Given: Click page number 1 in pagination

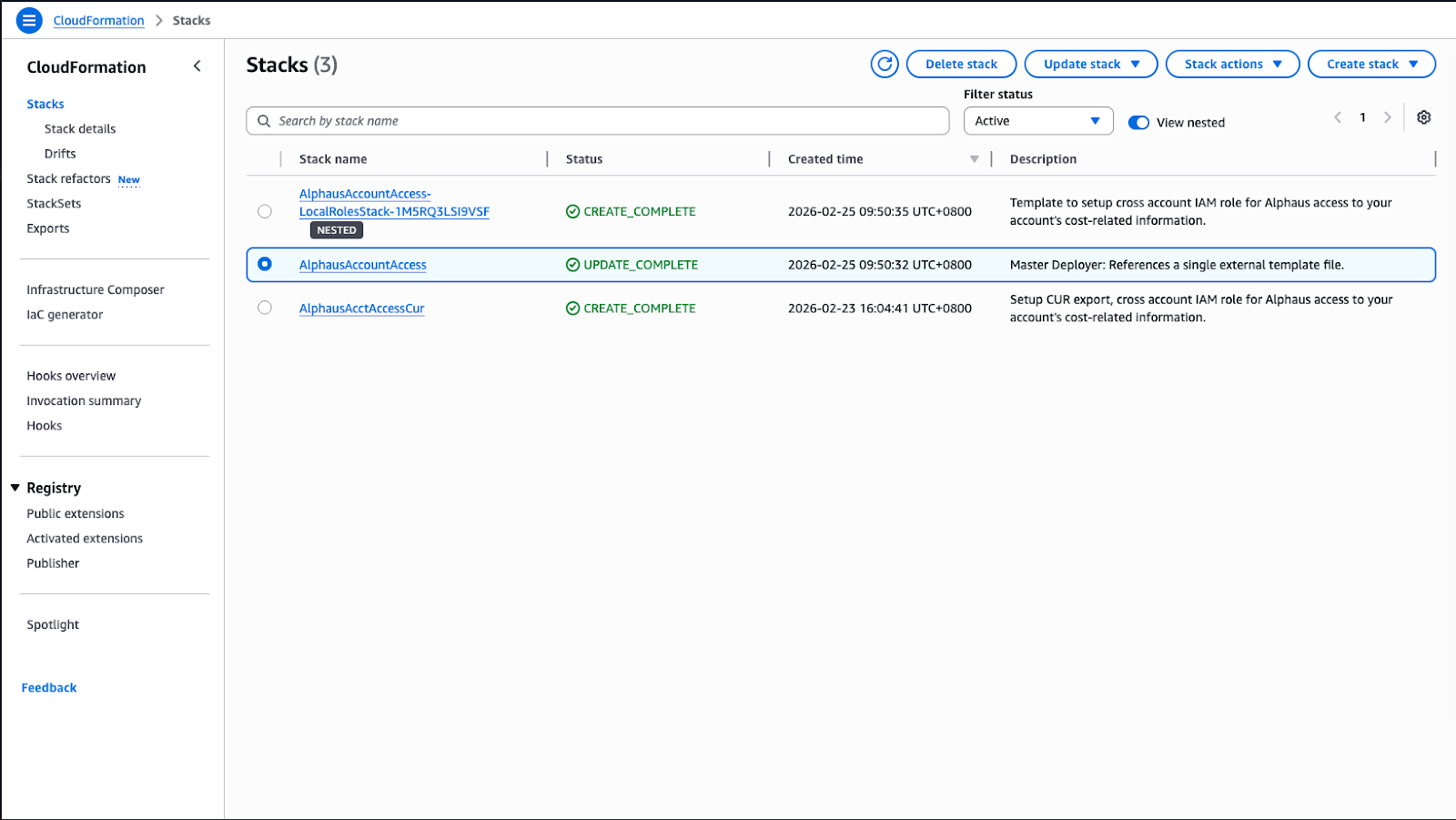Looking at the screenshot, I should tap(1362, 117).
